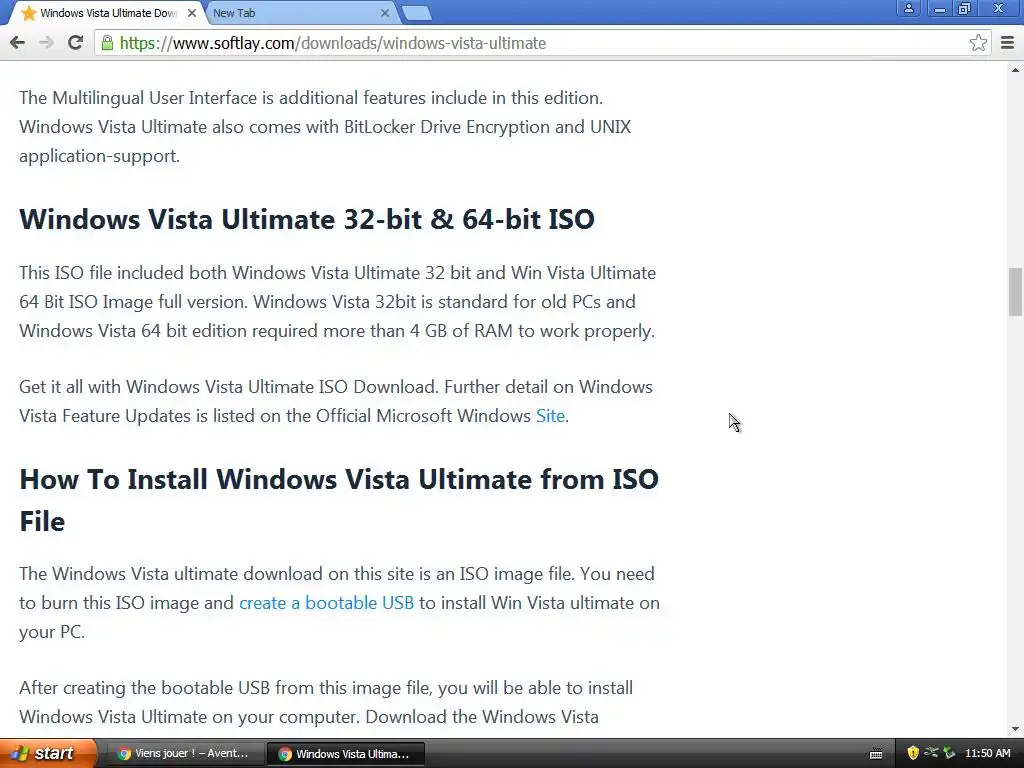Click the page's vertical scrollbar thumb
Screen dimensions: 1024x768
[1015, 291]
